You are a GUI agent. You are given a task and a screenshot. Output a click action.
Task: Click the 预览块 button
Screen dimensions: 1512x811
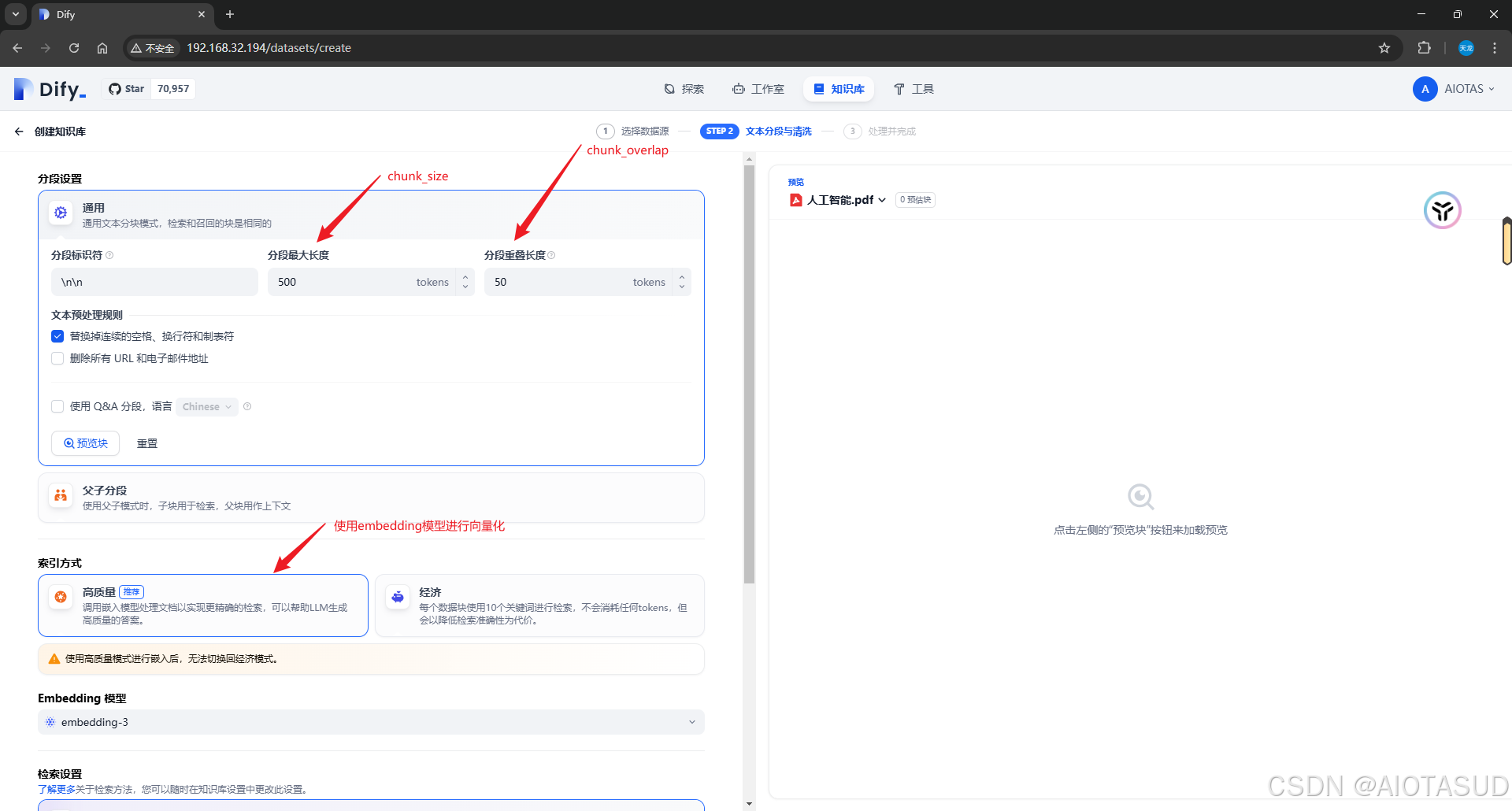coord(85,443)
